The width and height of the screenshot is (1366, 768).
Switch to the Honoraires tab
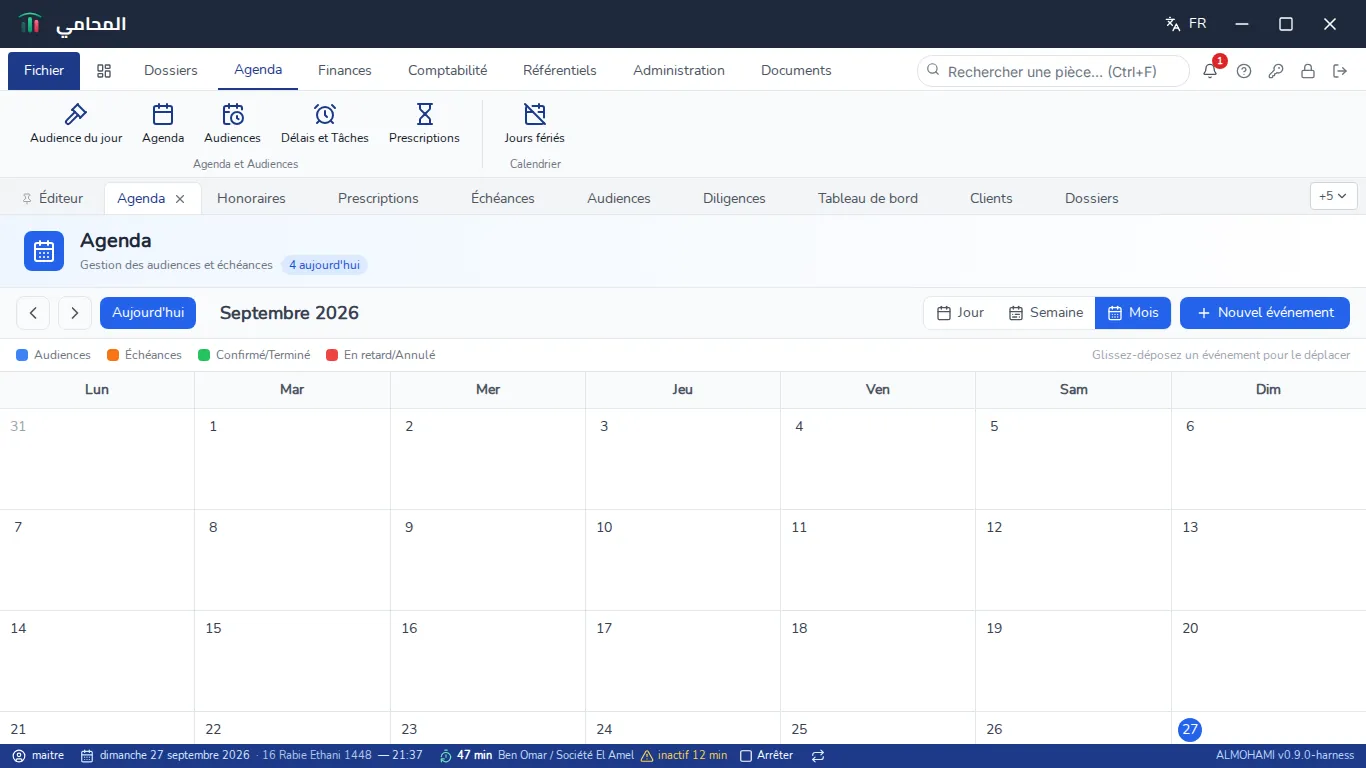(251, 199)
